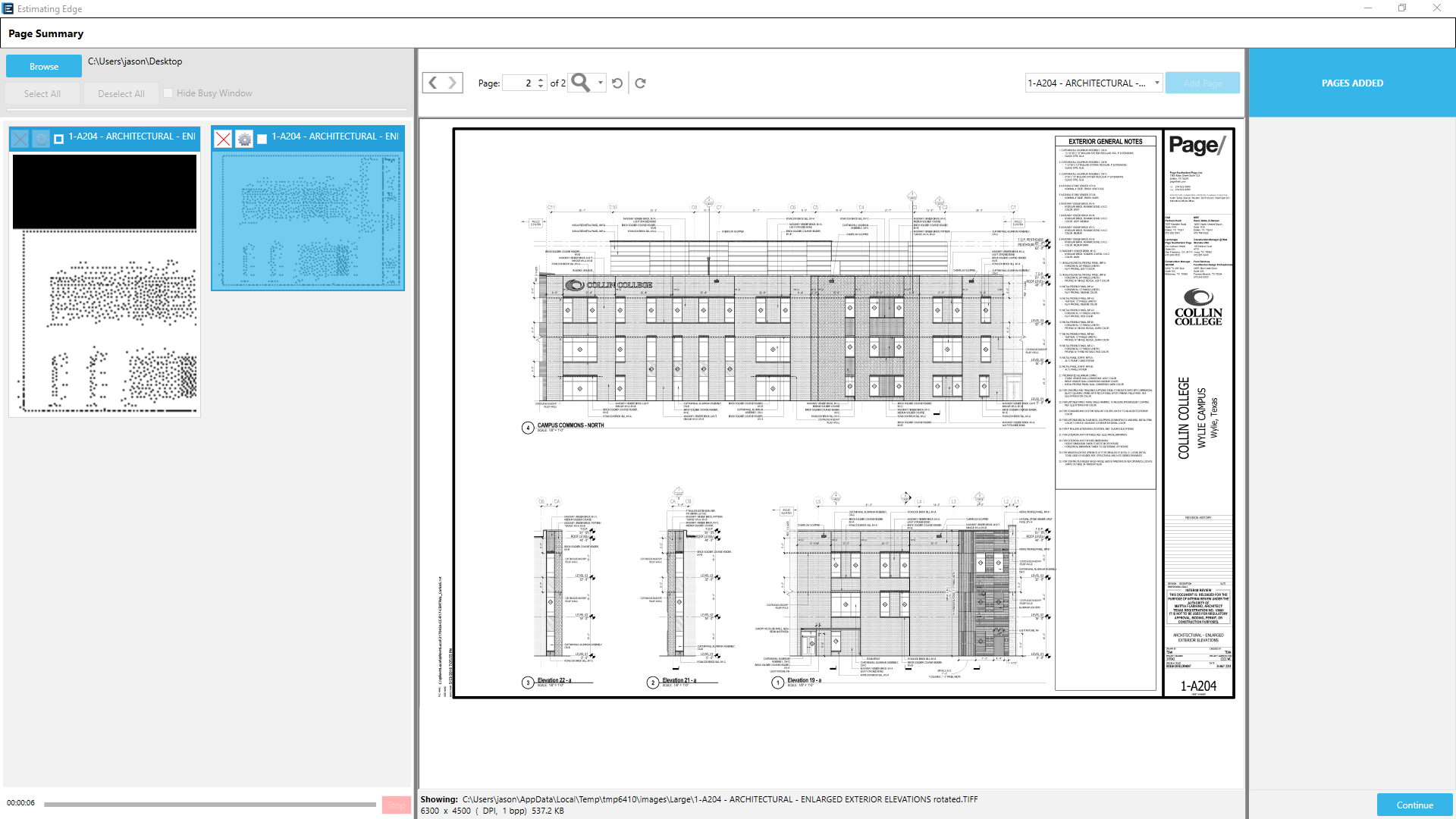This screenshot has width=1456, height=819.
Task: Restore down the Estimating Edge window
Action: 1402,8
